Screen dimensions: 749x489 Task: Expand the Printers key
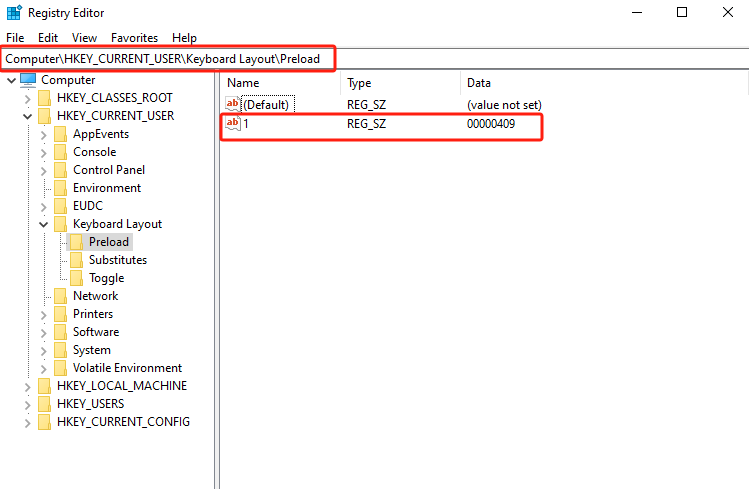coord(43,315)
